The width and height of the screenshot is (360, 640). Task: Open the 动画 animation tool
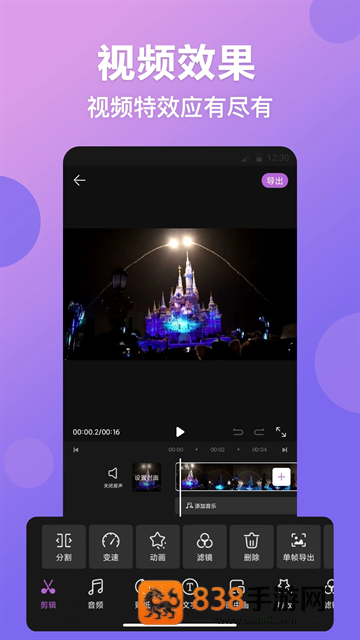point(158,547)
